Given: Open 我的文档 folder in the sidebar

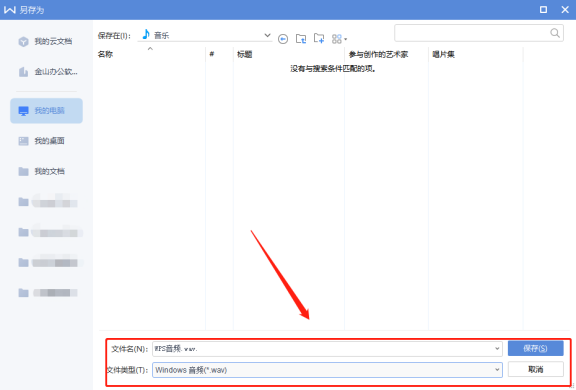Looking at the screenshot, I should (46, 171).
